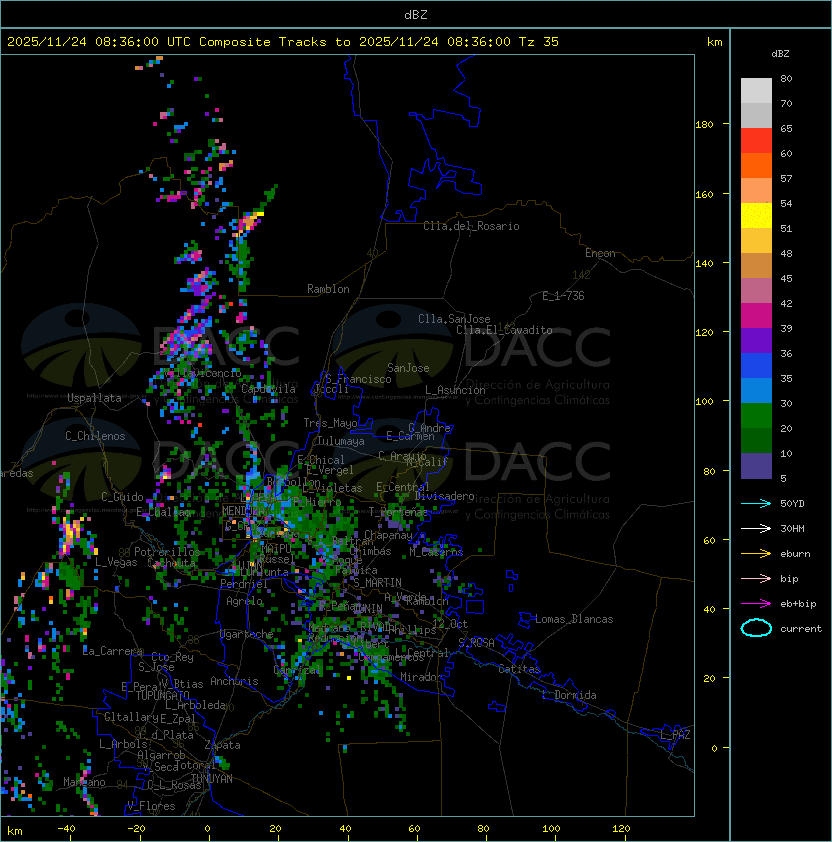Click the 'La_Carrera' map label

click(x=112, y=651)
